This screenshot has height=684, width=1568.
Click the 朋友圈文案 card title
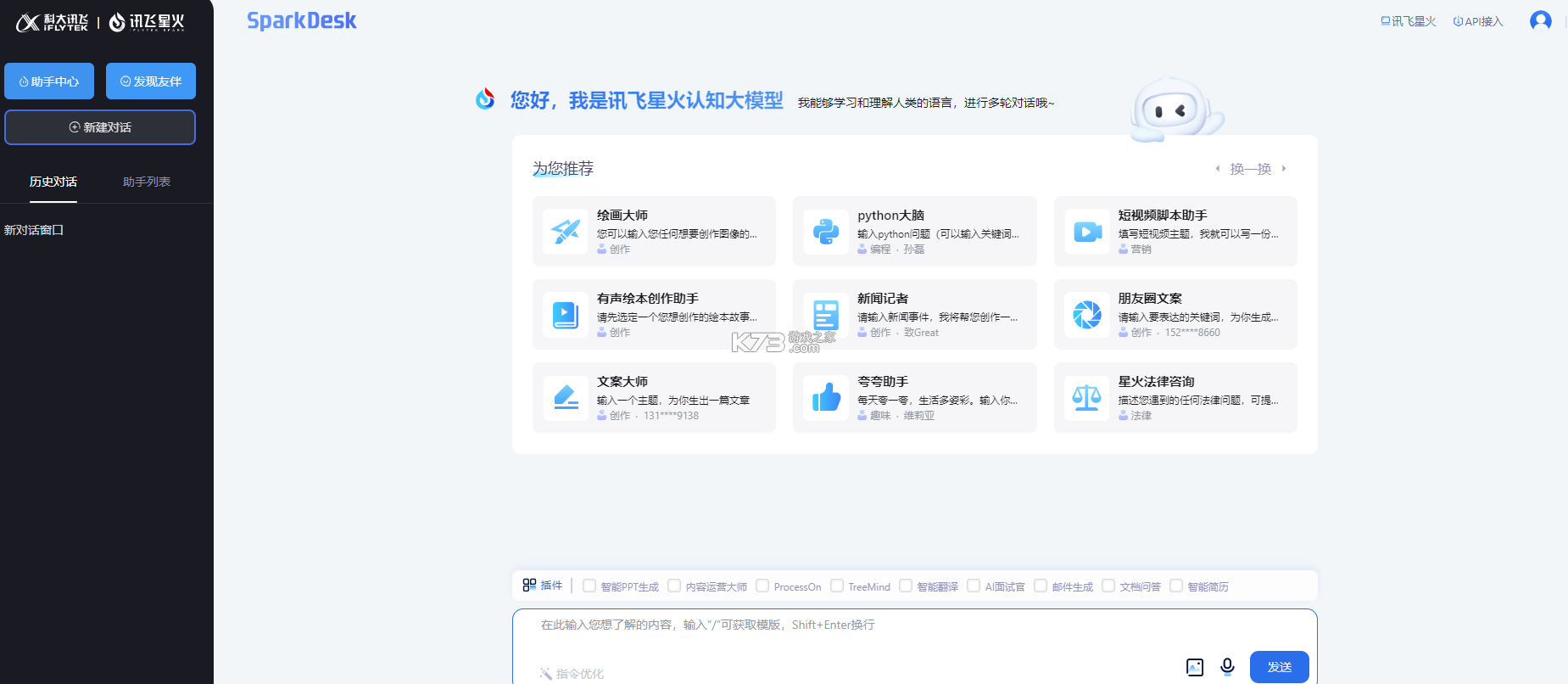1150,299
